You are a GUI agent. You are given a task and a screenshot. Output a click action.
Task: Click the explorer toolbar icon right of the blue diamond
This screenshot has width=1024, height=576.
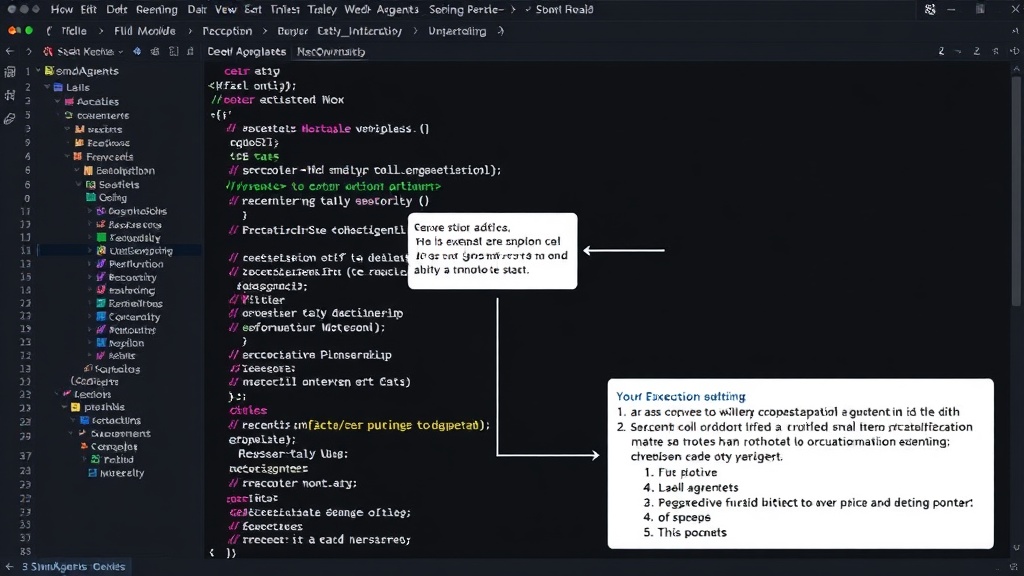pos(155,52)
